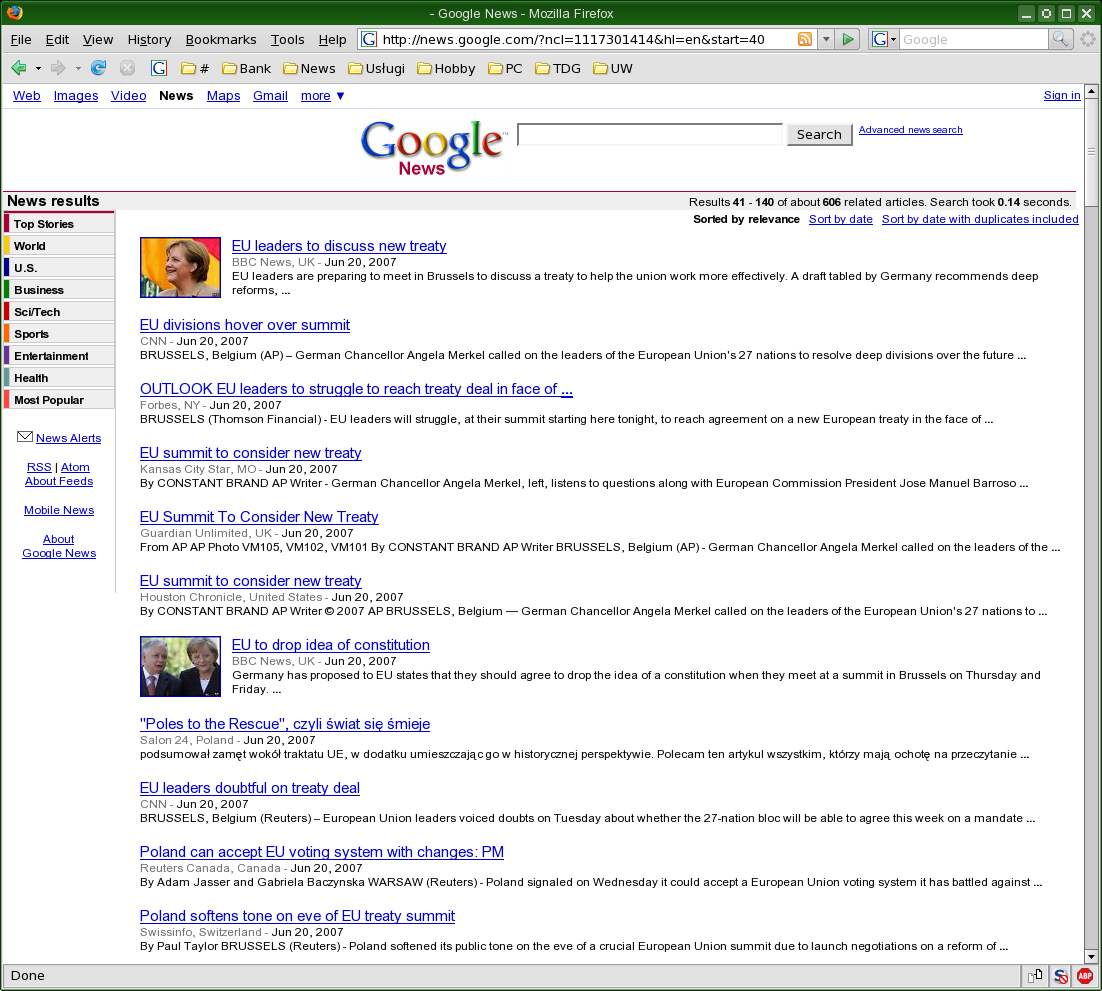The height and width of the screenshot is (991, 1102).
Task: Select the Sci/Tech news section
Action: (x=37, y=312)
